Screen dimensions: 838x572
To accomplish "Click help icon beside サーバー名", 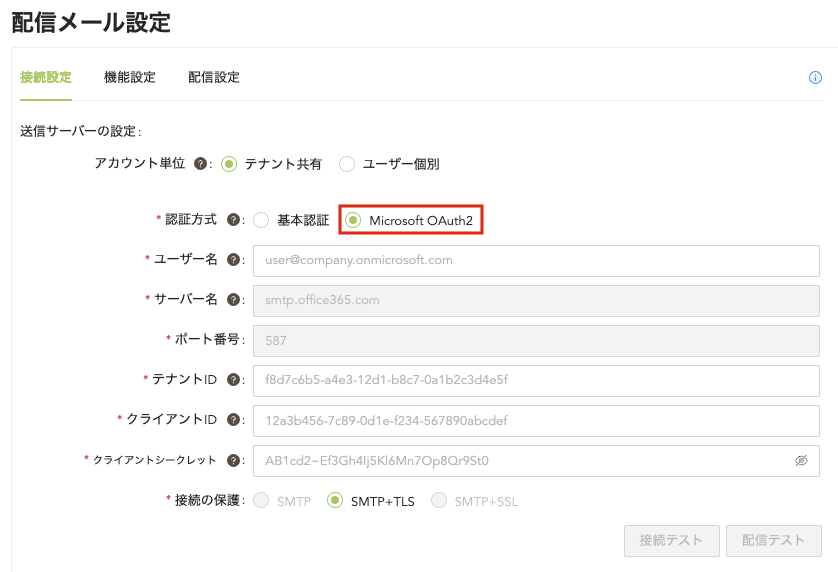I will pos(233,300).
